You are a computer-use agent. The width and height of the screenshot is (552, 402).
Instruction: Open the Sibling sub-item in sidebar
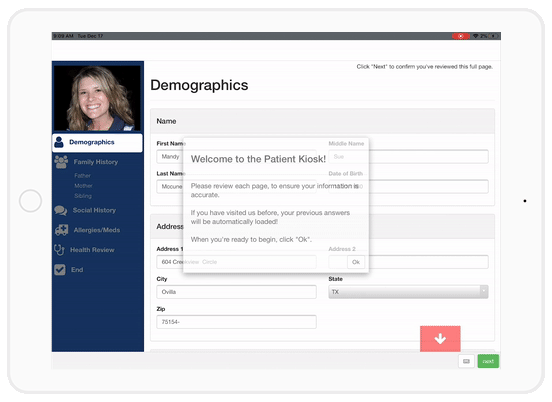(83, 196)
